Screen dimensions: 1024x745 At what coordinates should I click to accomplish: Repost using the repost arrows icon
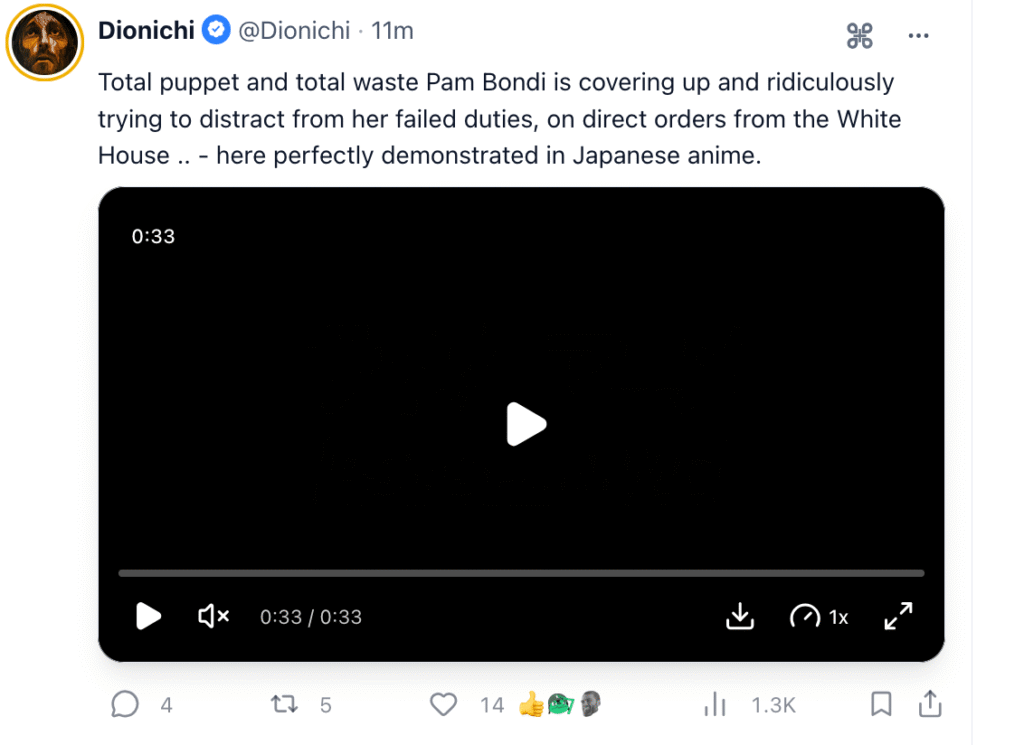(x=285, y=705)
